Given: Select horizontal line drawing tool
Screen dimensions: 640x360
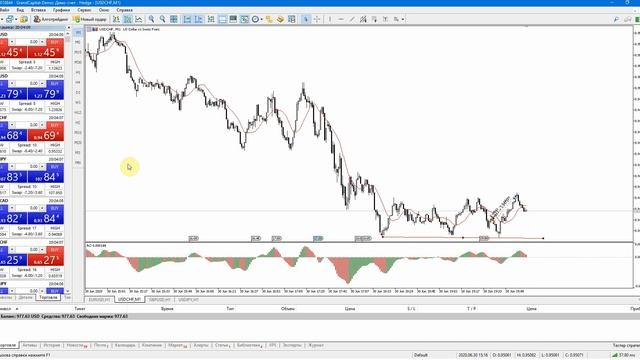Looking at the screenshot, I should pyautogui.click(x=341, y=19).
